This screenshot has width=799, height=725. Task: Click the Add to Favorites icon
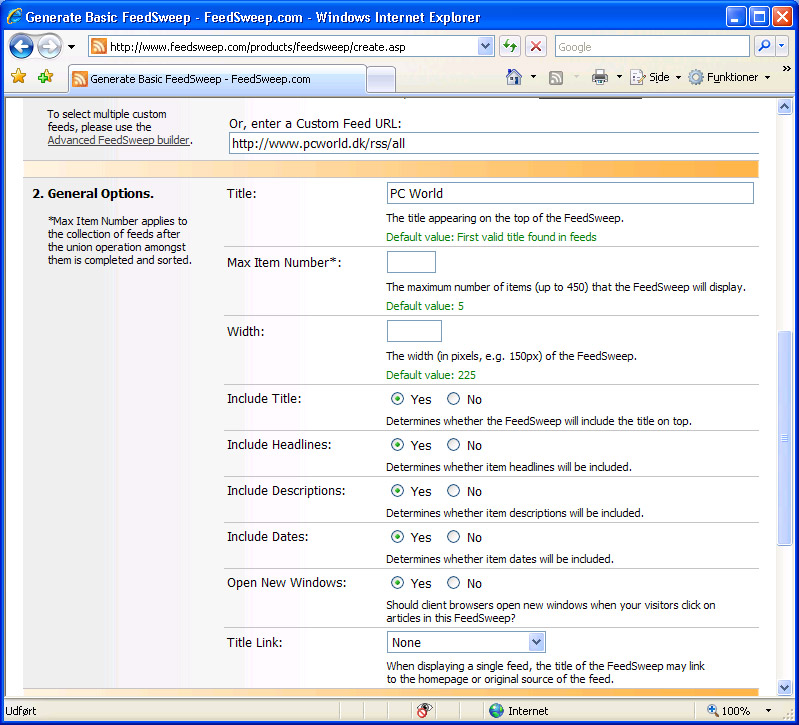45,77
